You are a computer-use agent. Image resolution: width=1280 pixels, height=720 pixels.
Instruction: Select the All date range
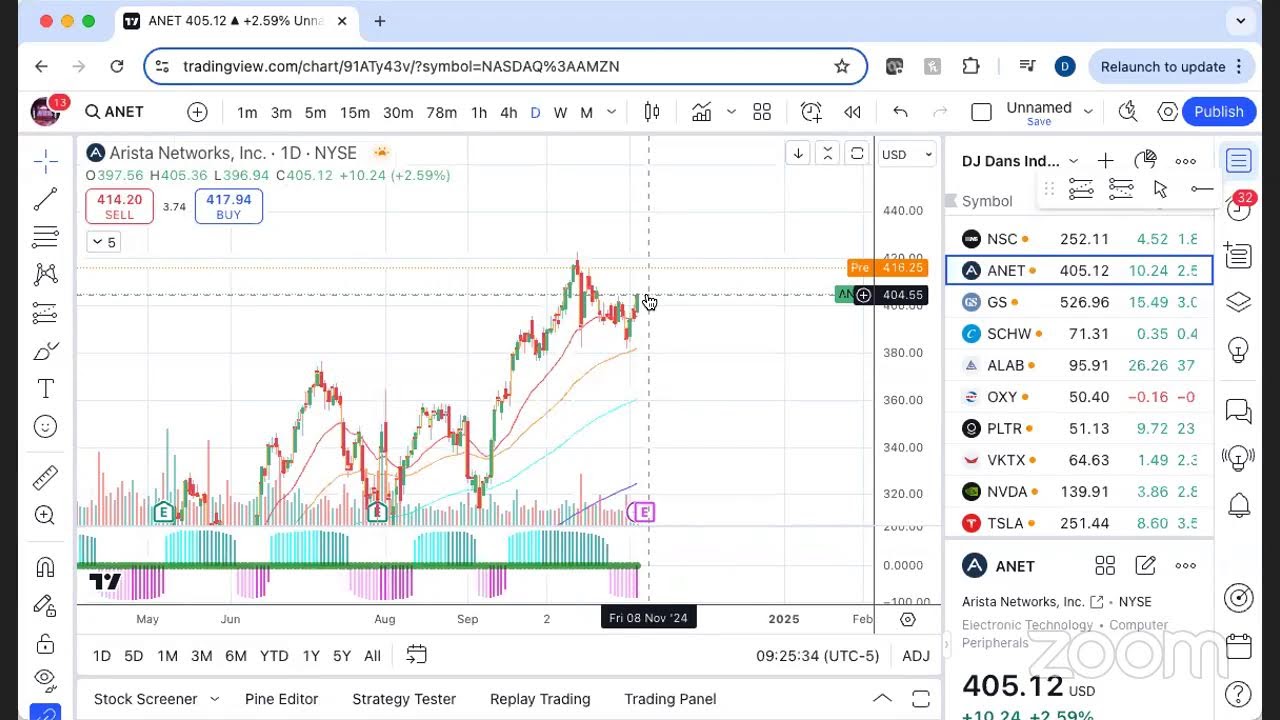pyautogui.click(x=372, y=656)
